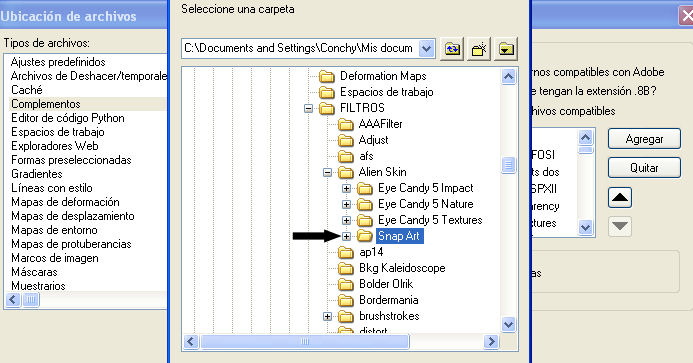Click file types list scroll left arrow
Image resolution: width=693 pixels, height=363 pixels.
point(13,300)
